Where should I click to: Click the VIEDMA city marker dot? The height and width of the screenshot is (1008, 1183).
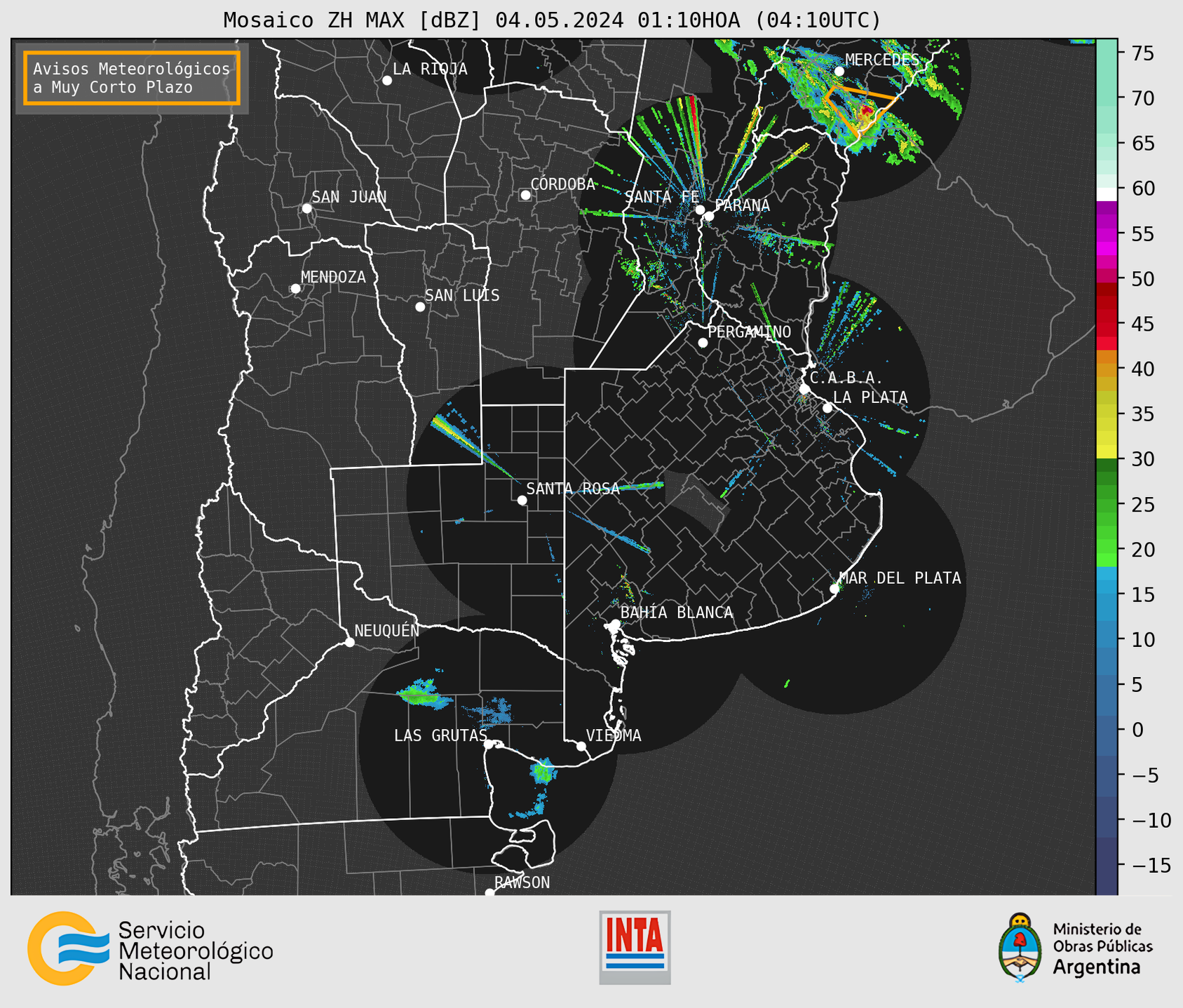click(x=581, y=746)
